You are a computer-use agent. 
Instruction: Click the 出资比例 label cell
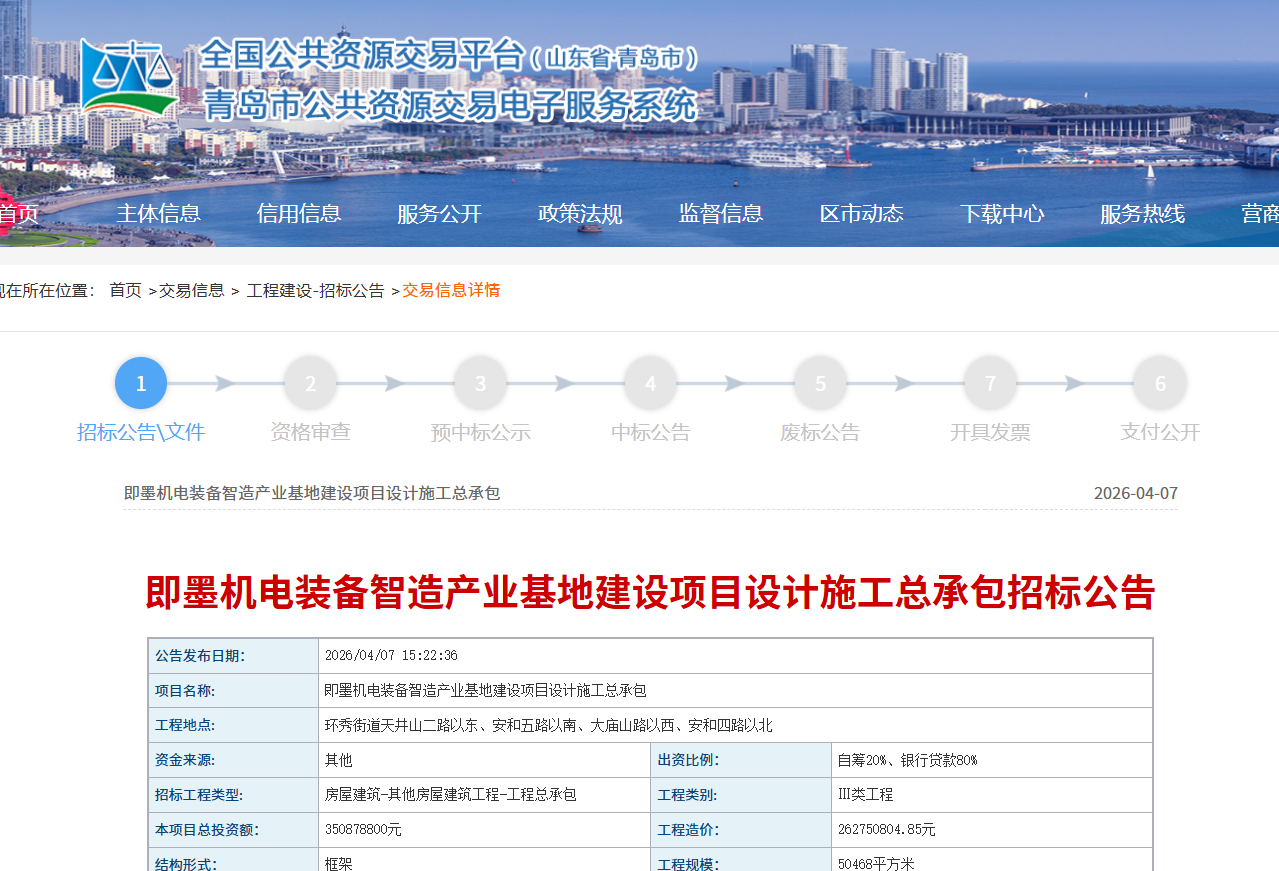740,760
